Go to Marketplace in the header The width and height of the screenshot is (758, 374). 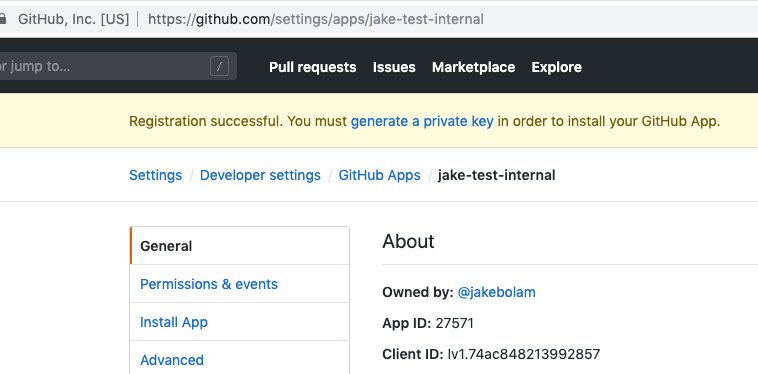pyautogui.click(x=473, y=67)
